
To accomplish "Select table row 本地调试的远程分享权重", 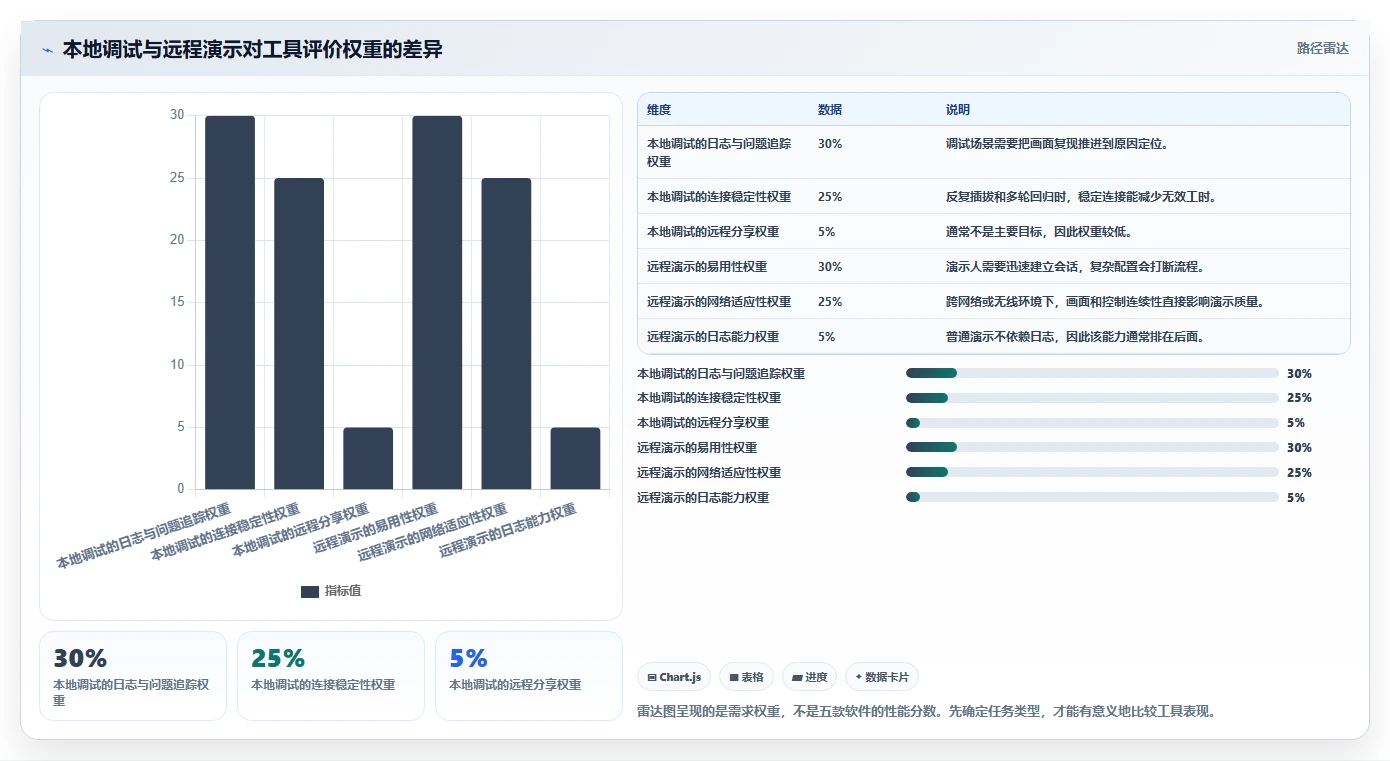I will click(x=993, y=231).
